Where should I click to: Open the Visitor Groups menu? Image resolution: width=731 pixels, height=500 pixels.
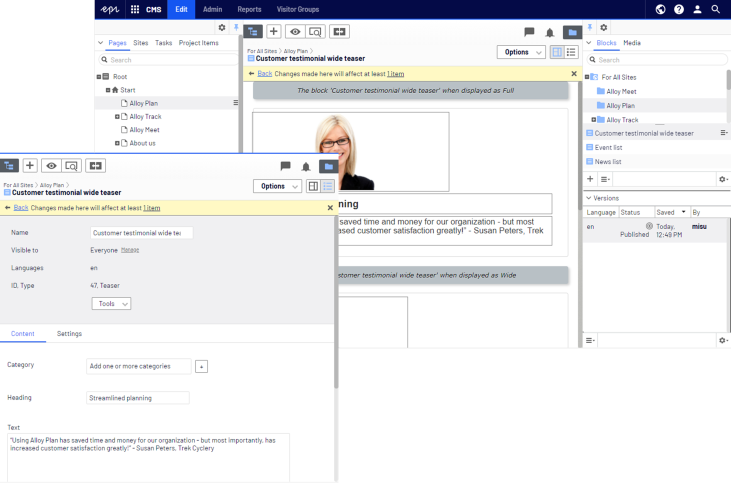coord(298,9)
